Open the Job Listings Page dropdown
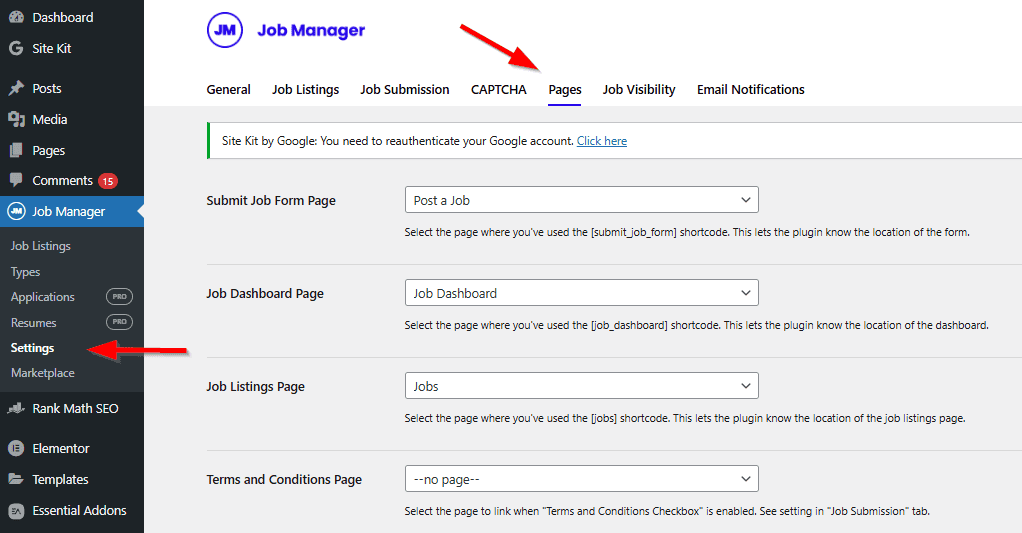Image resolution: width=1022 pixels, height=533 pixels. pos(581,386)
